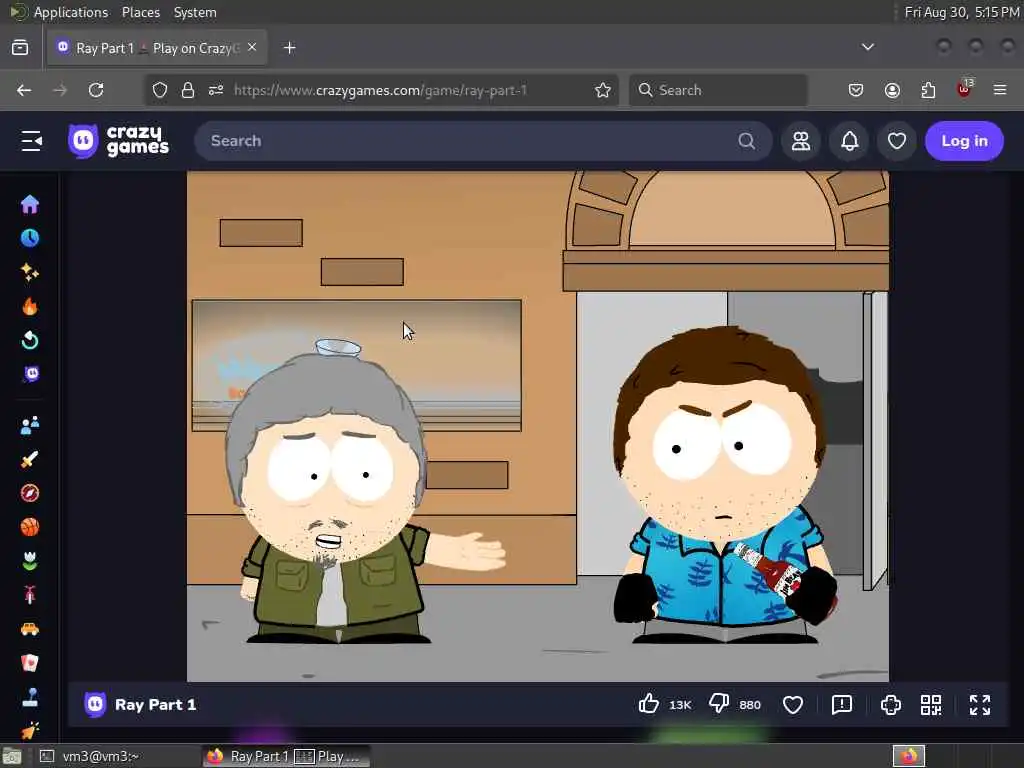Viewport: 1024px width, 768px height.
Task: Enter fullscreen mode for the game
Action: click(x=980, y=705)
